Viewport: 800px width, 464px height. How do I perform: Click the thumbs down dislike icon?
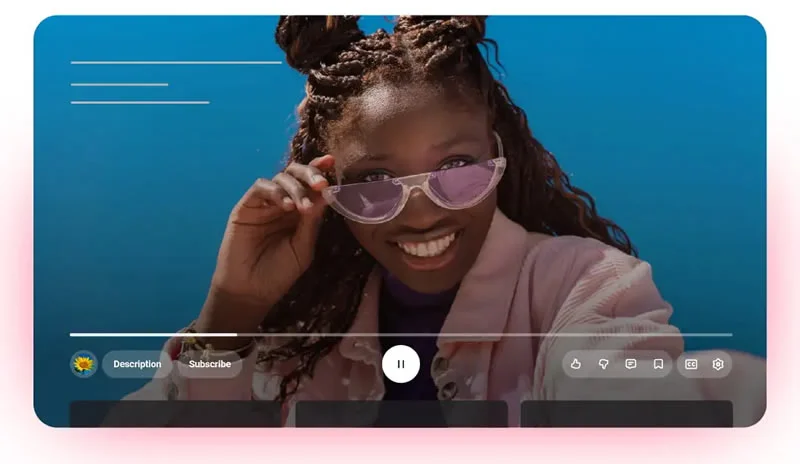(x=603, y=364)
